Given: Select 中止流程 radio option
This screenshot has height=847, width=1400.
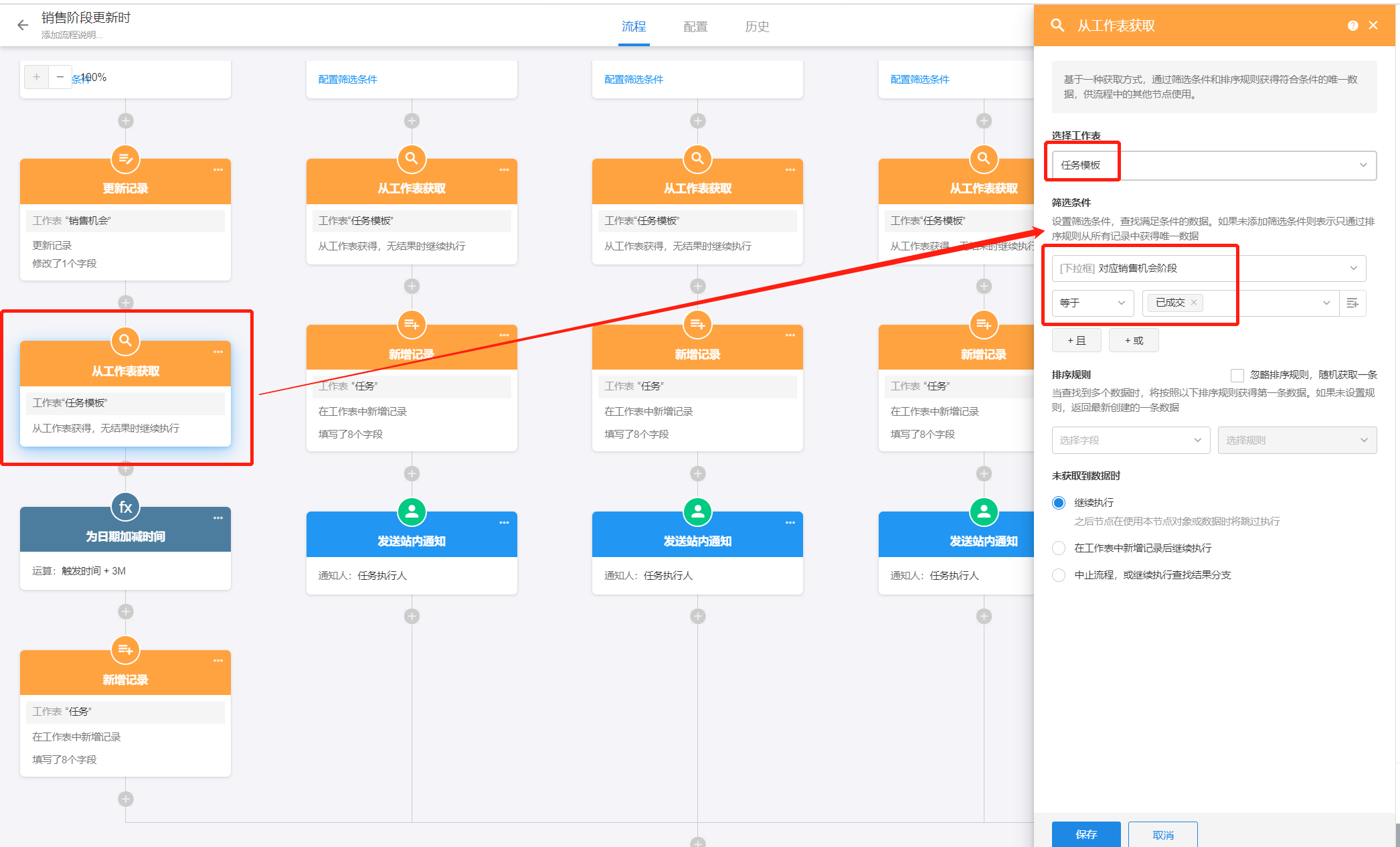Looking at the screenshot, I should (x=1059, y=575).
